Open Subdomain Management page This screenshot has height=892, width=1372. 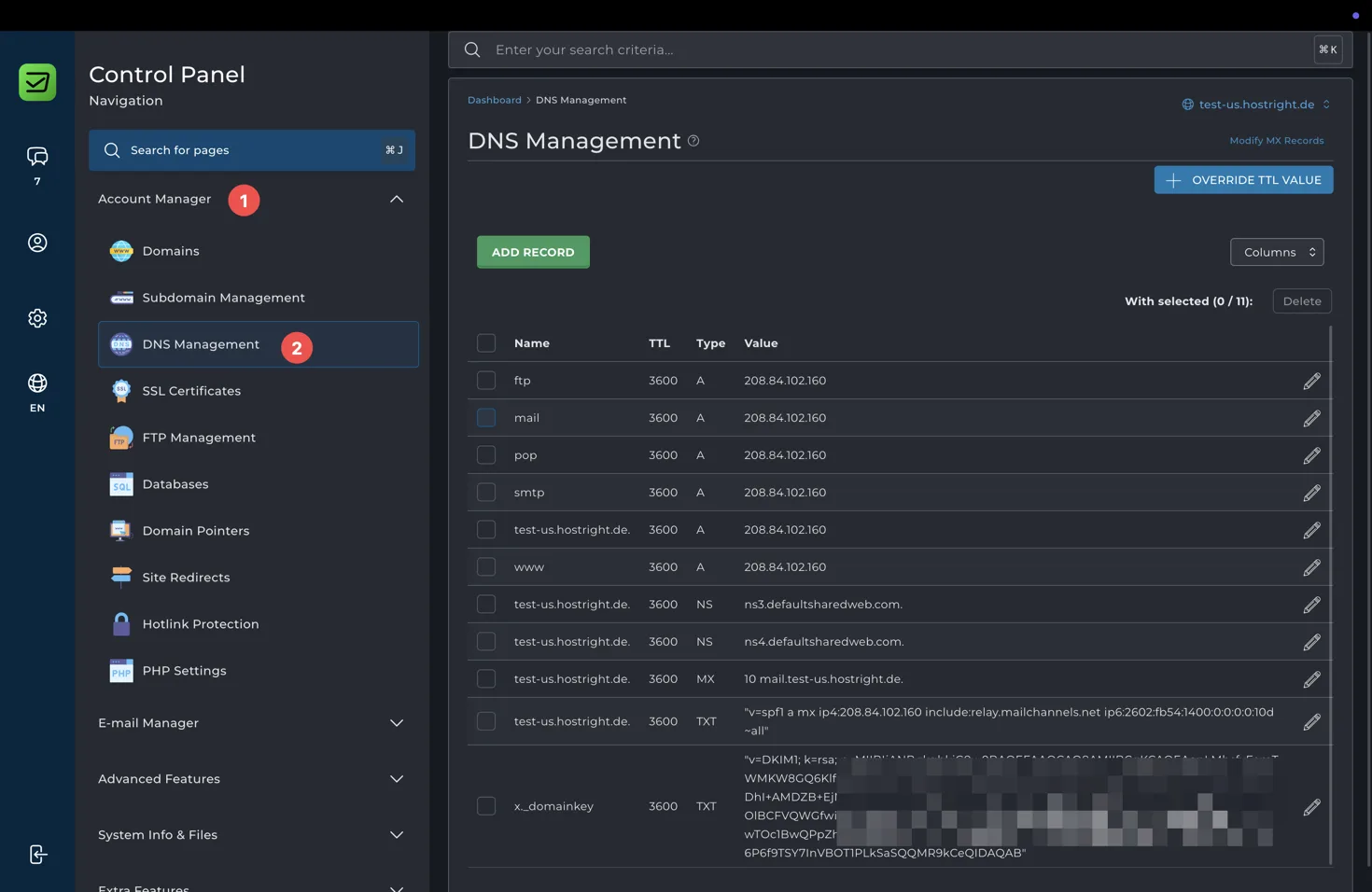pyautogui.click(x=259, y=298)
